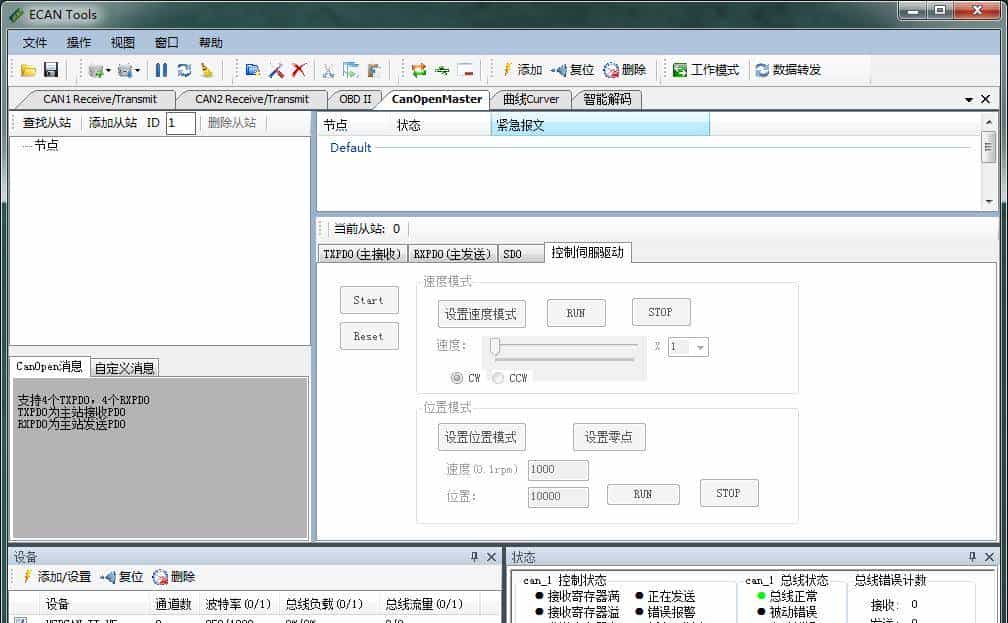
Task: Click the 设置零点 set zero button
Action: [609, 437]
